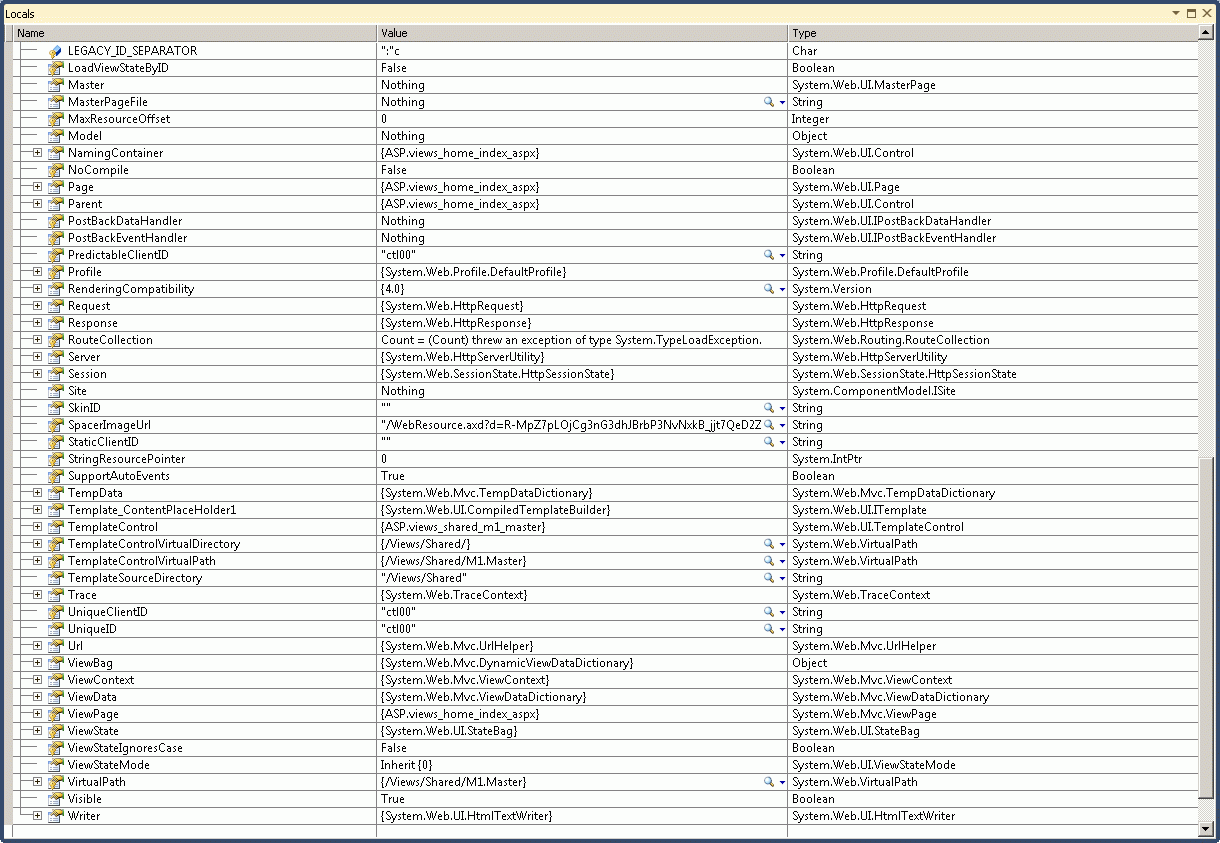Click the ViewStateMode property icon
Screen dimensions: 1220x843
(56, 765)
